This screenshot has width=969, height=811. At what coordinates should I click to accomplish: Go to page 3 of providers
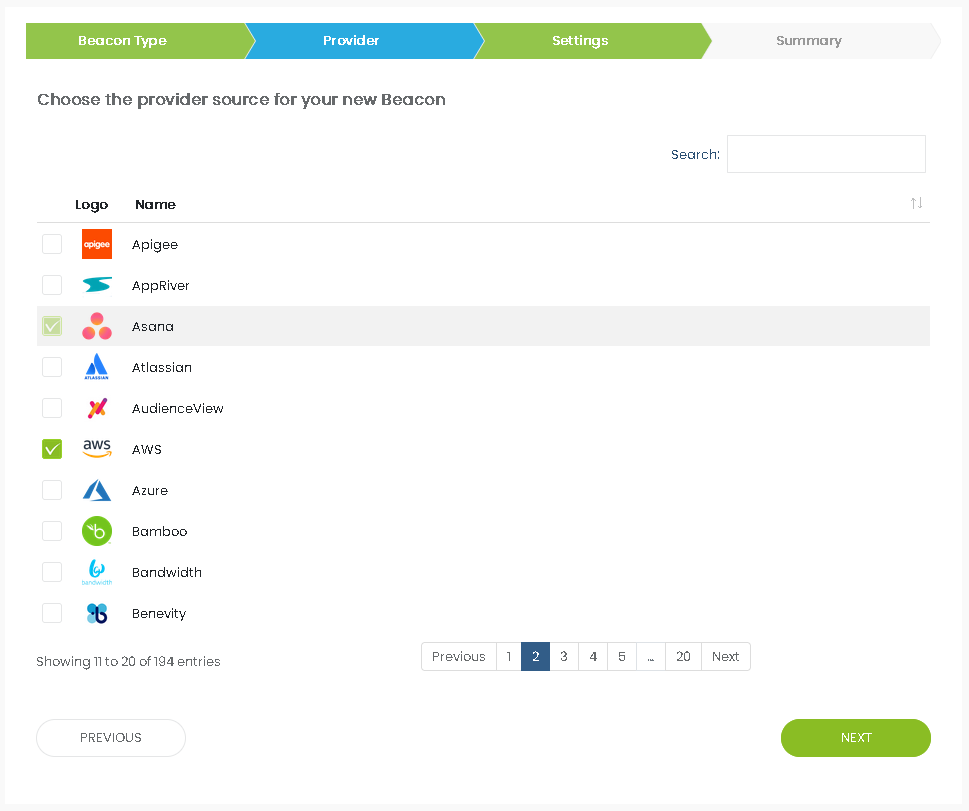pos(564,656)
